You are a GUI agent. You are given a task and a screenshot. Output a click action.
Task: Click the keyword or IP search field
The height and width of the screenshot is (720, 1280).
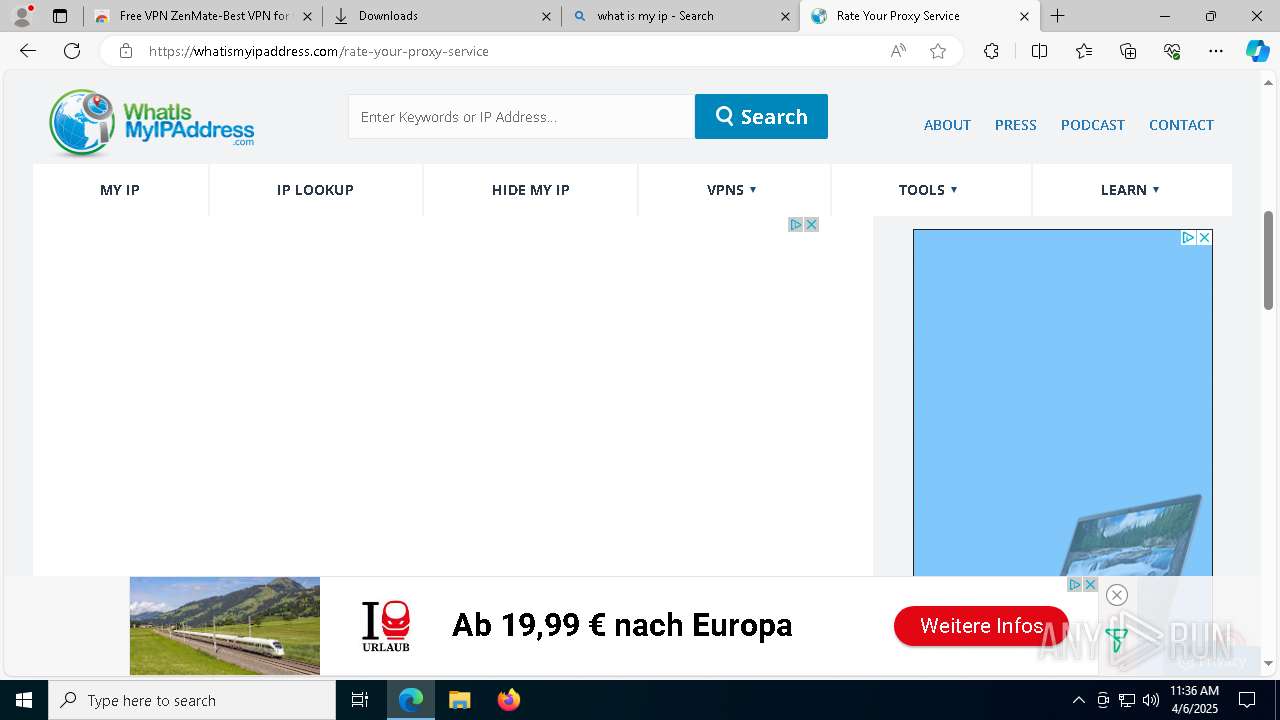(521, 116)
